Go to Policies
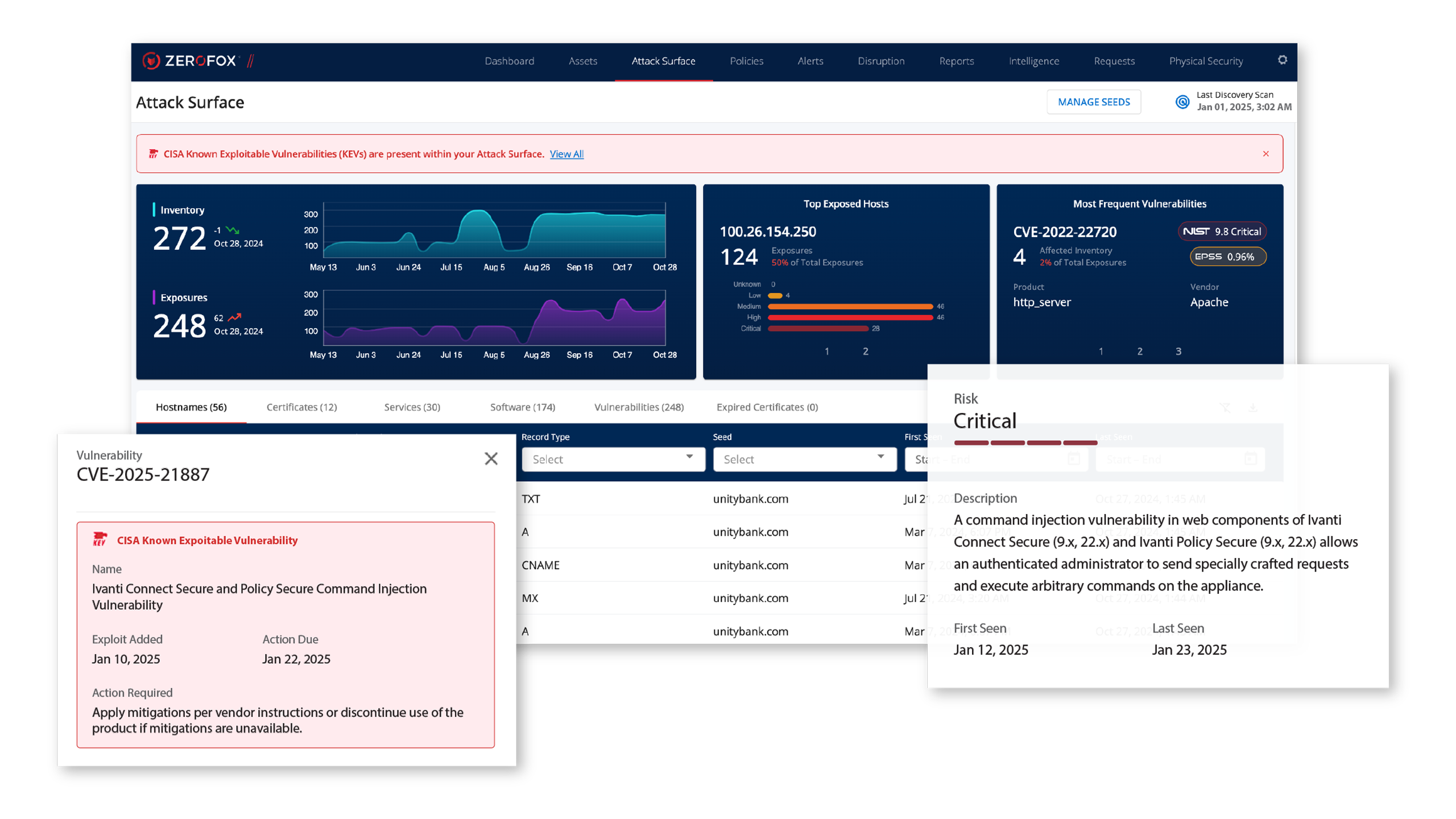Viewport: 1456px width, 819px height. coord(746,61)
